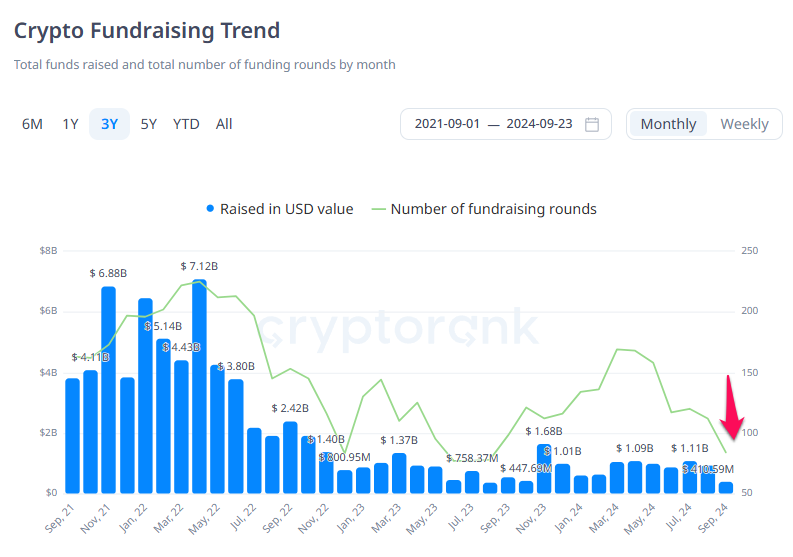Click the Mar, 23 x-axis label

pyautogui.click(x=386, y=519)
